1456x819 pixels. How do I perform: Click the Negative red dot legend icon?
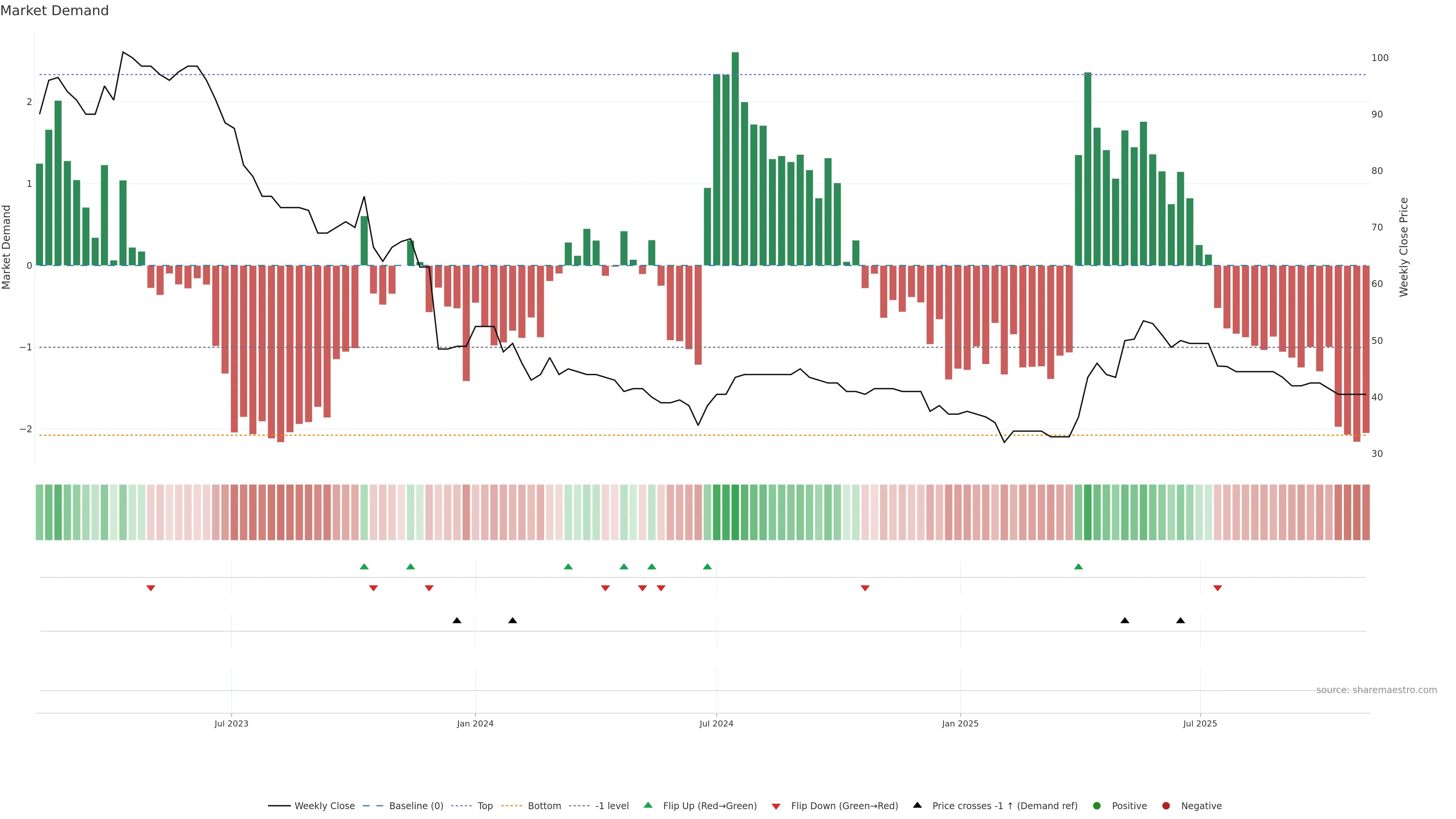[1166, 806]
